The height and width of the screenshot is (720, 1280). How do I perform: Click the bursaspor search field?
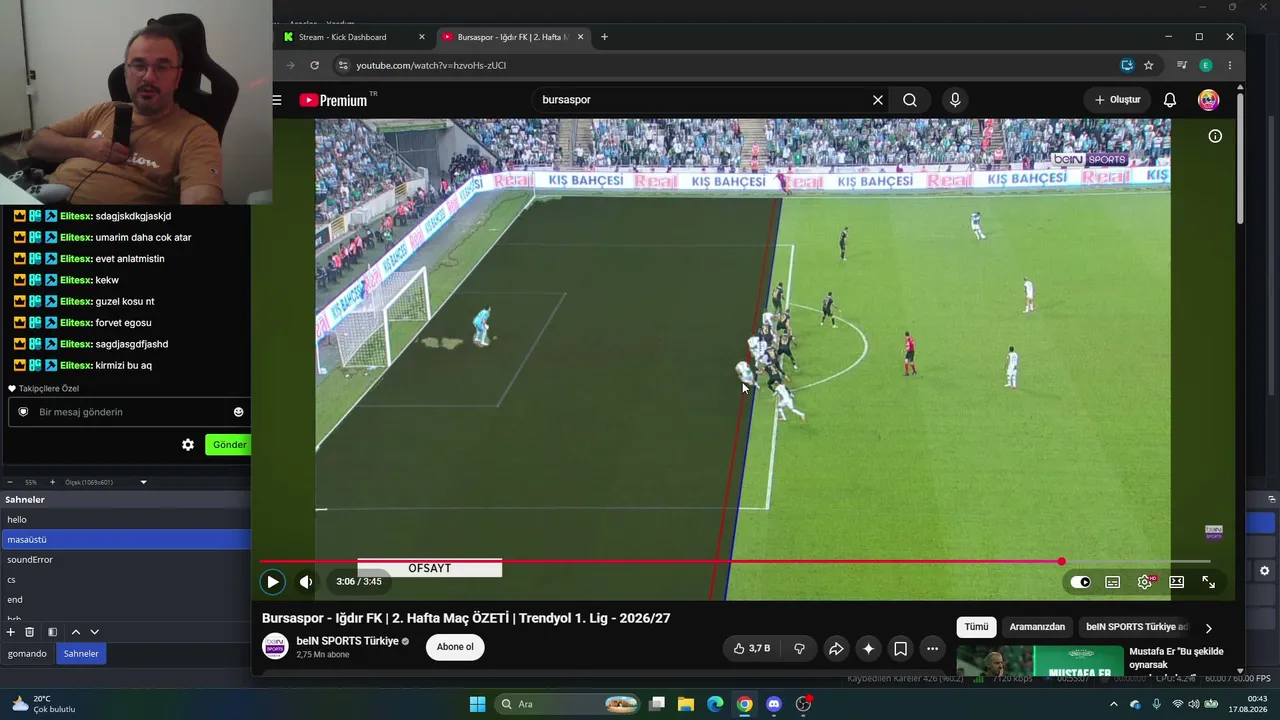[x=700, y=100]
